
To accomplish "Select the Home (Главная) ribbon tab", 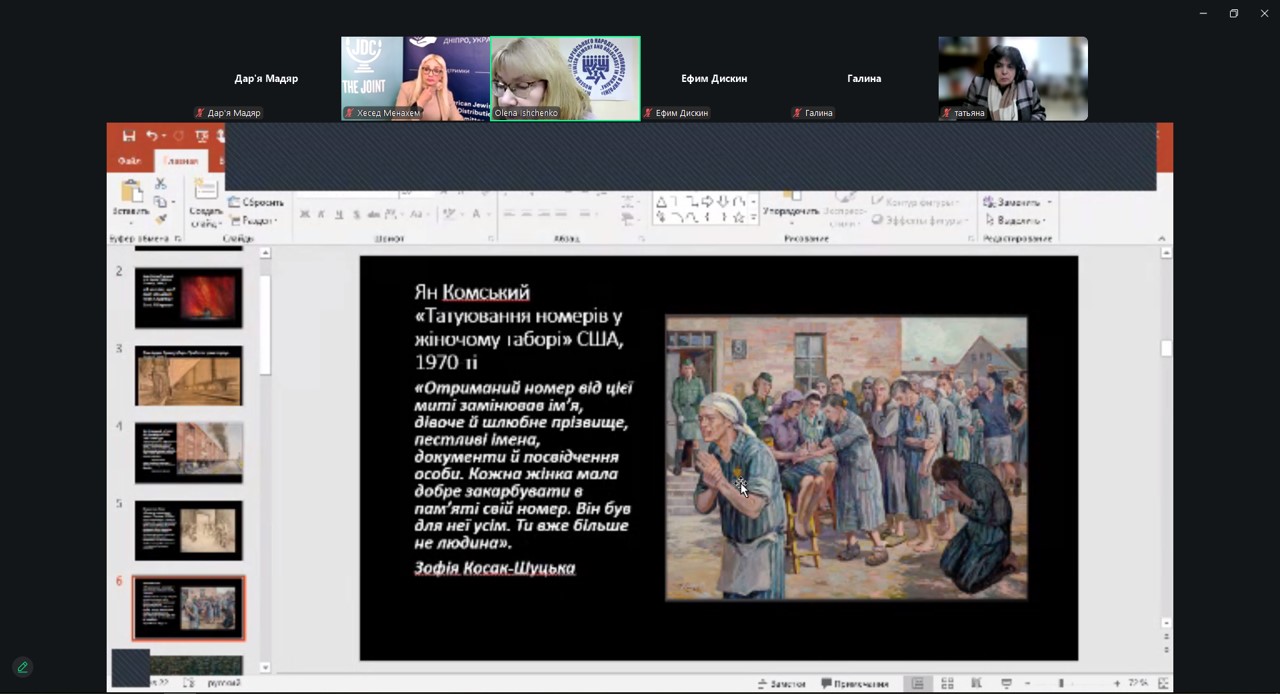I will point(181,161).
